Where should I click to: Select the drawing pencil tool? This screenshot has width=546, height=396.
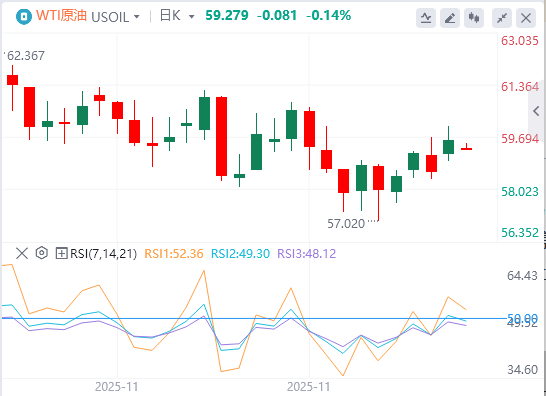point(450,17)
